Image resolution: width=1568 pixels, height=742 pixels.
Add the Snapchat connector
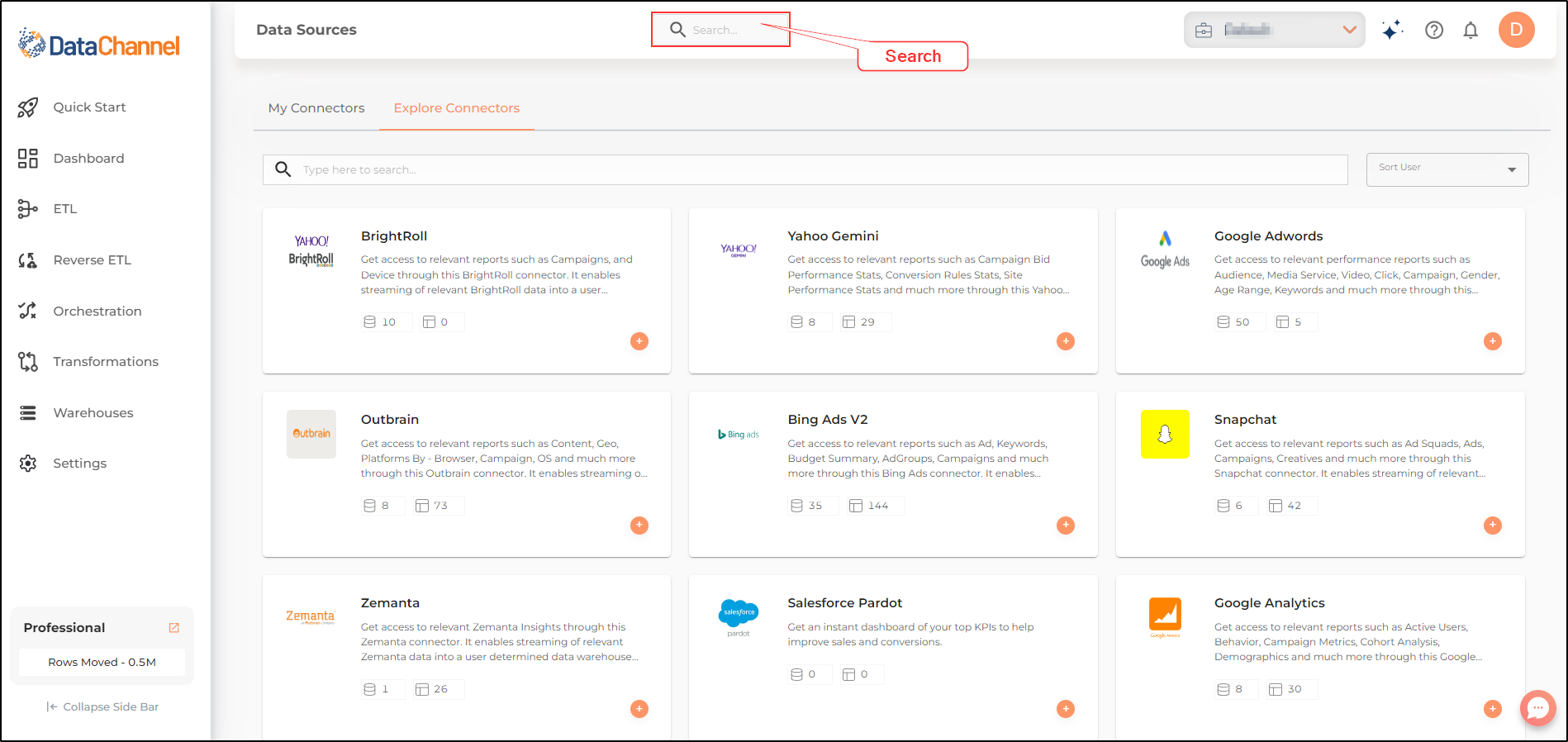(x=1493, y=526)
